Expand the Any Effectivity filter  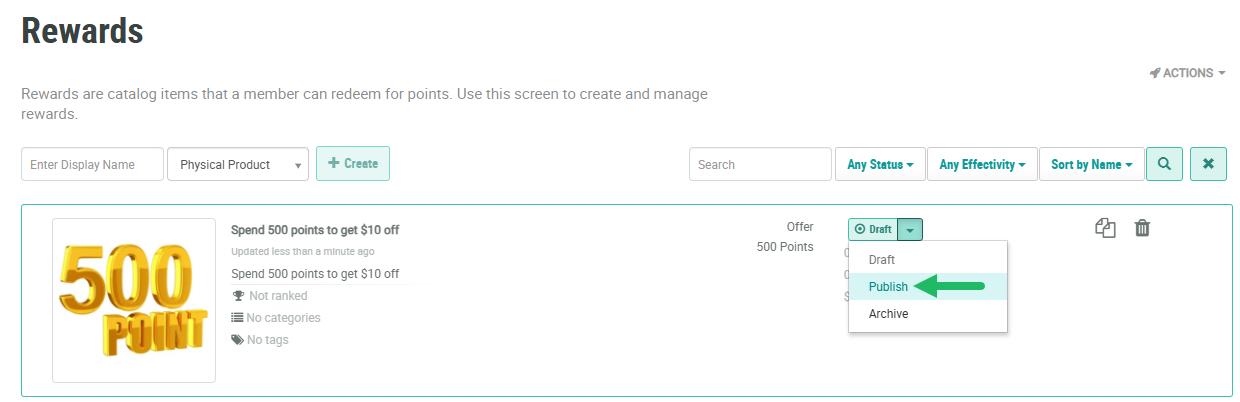click(982, 165)
